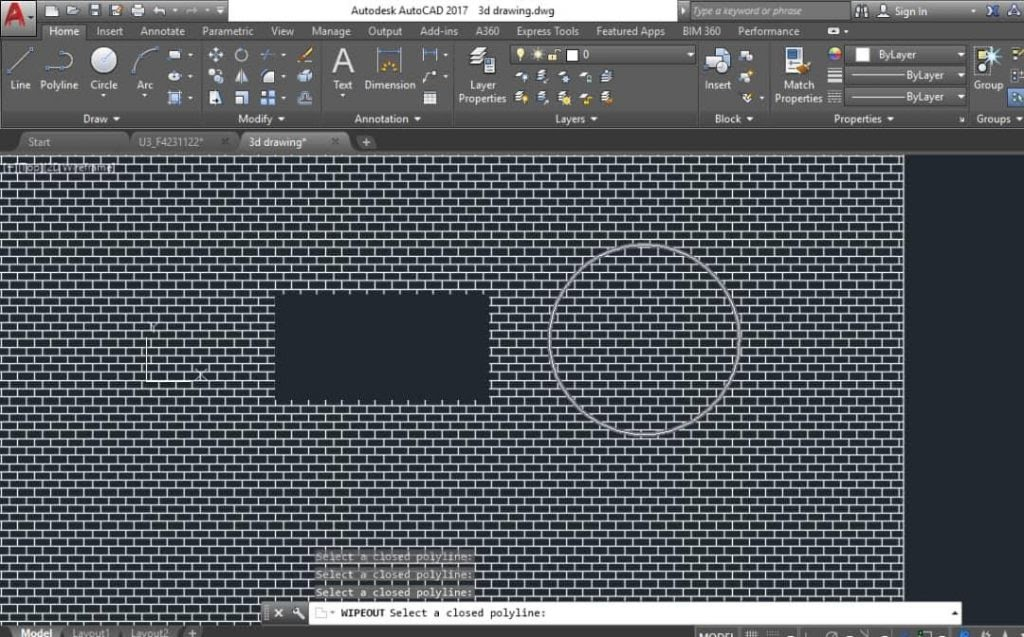Click the Erase tool icon
Image resolution: width=1024 pixels, height=637 pixels.
(304, 56)
